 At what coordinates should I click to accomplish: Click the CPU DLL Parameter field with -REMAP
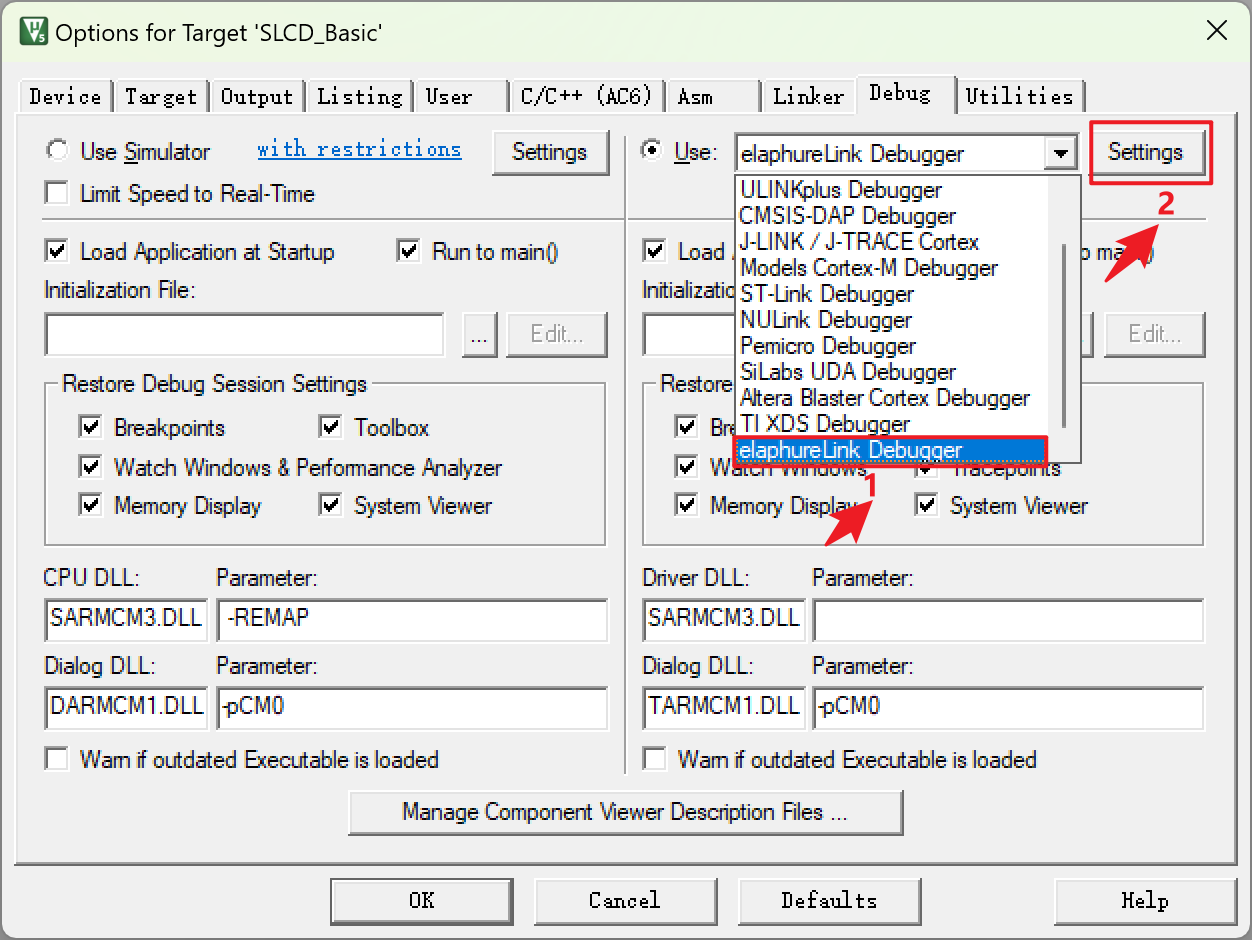click(x=411, y=619)
